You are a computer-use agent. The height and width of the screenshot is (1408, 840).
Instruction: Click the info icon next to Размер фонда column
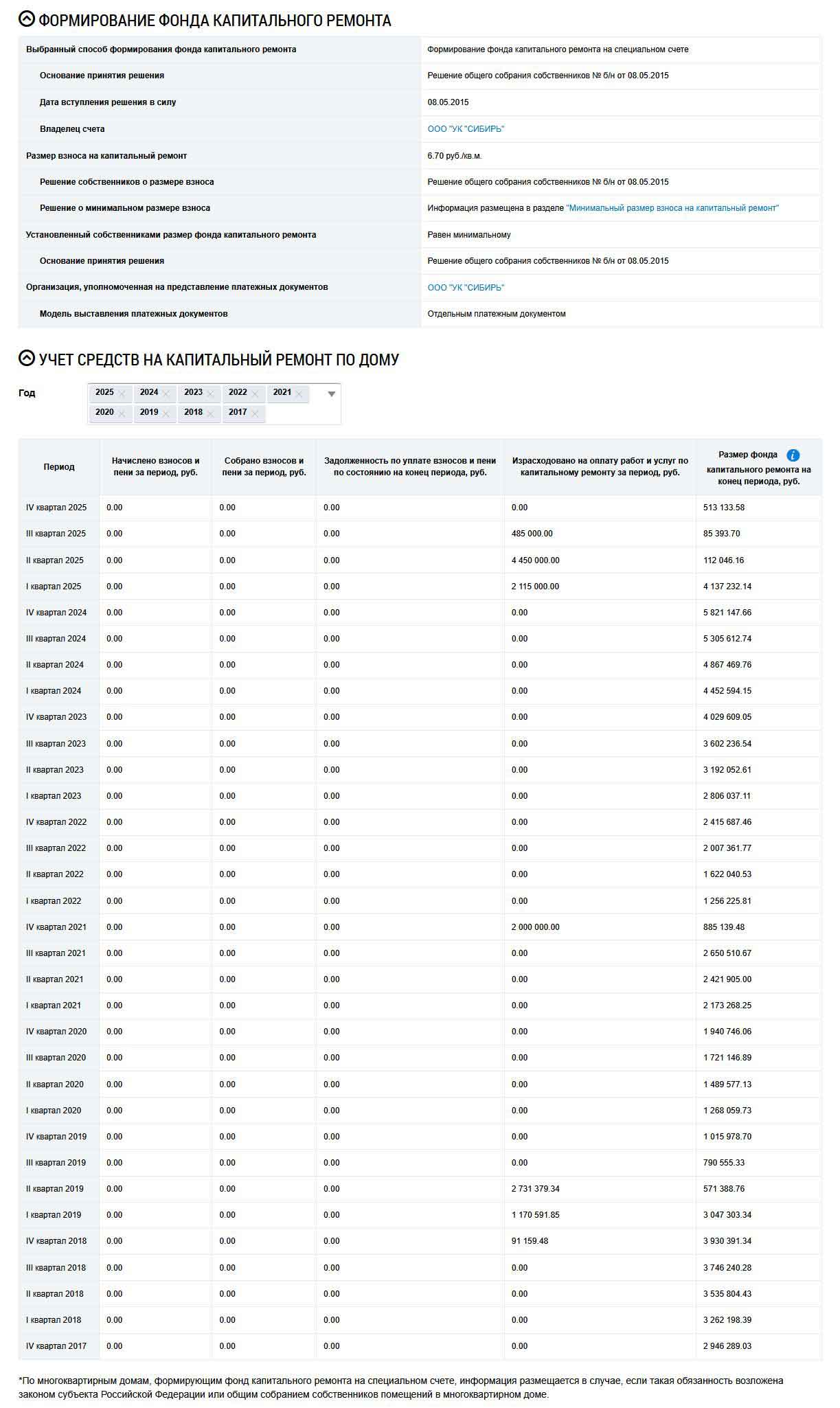pos(795,454)
